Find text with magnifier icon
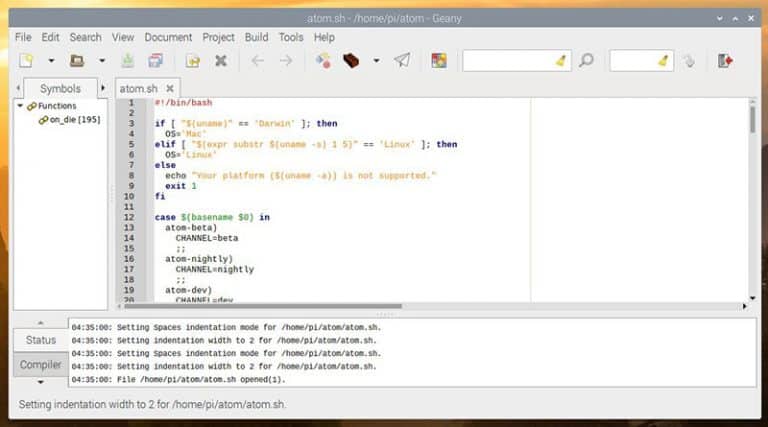Viewport: 768px width, 427px height. click(x=586, y=61)
